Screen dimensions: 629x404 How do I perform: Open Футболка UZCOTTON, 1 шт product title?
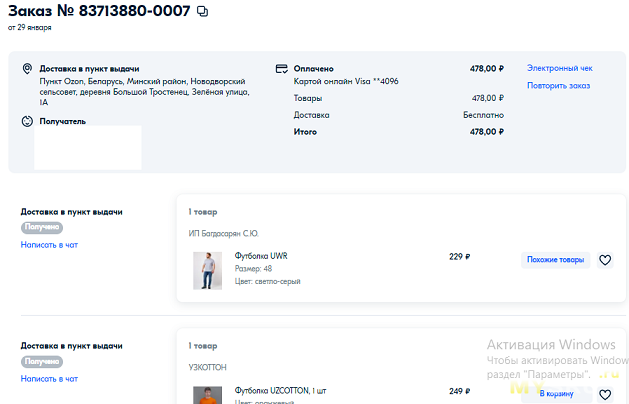[280, 390]
